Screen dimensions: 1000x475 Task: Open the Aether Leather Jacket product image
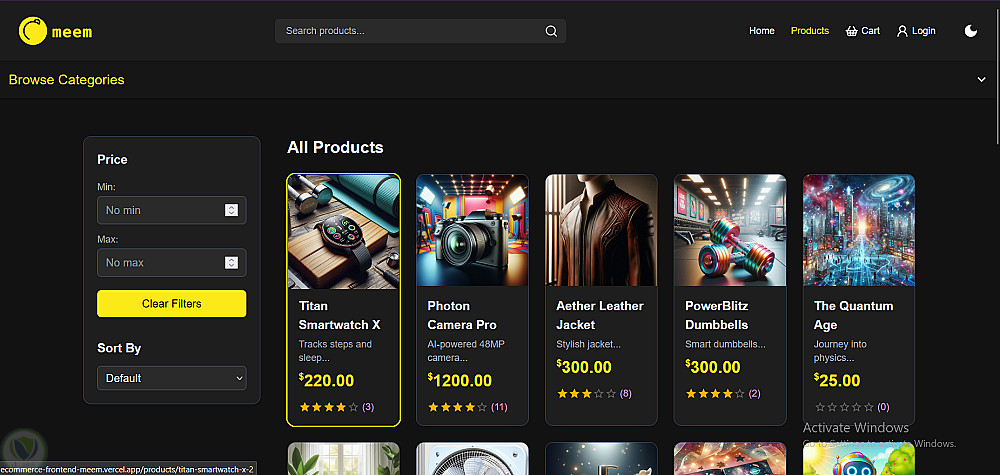[601, 230]
